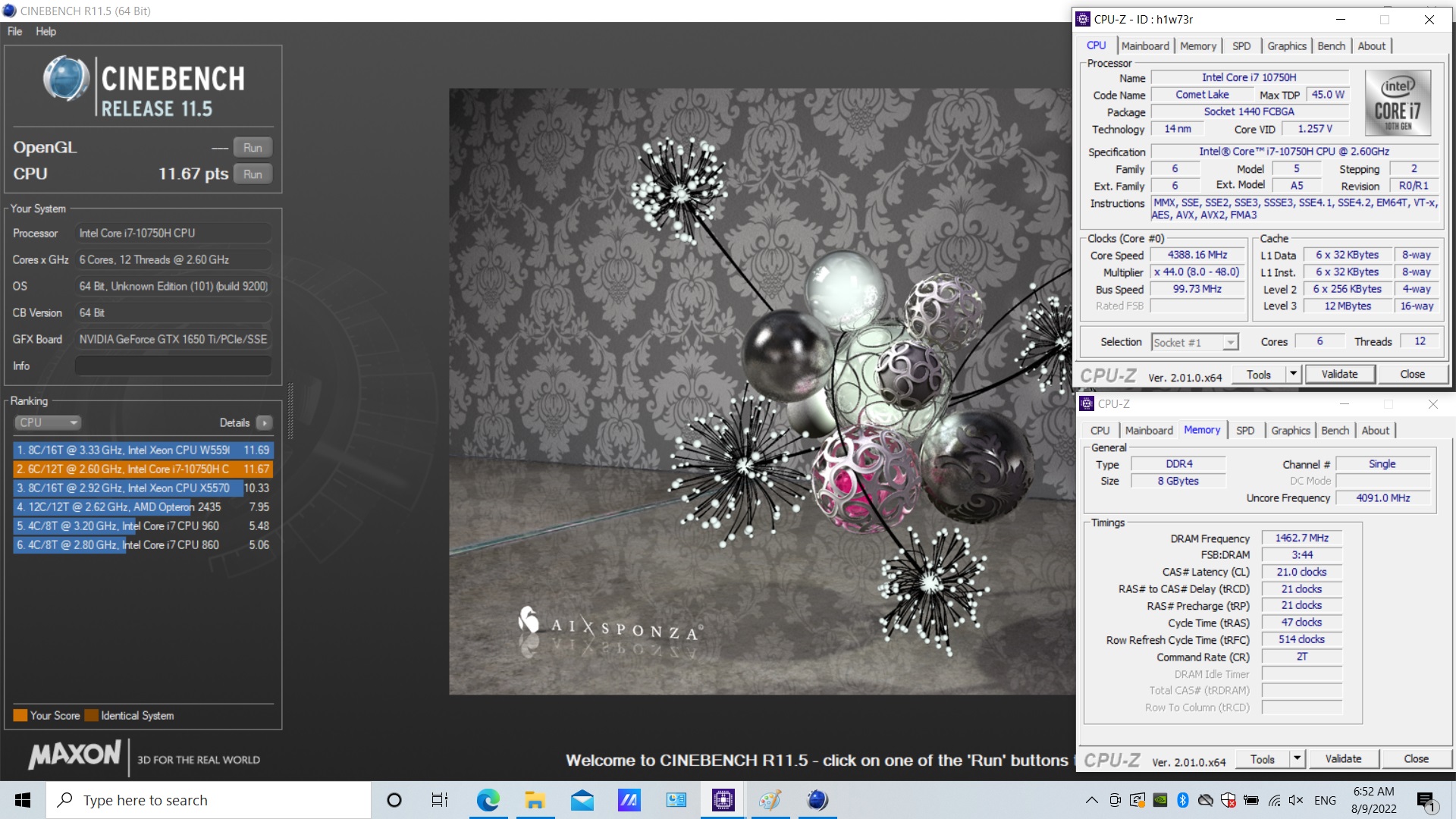Select the Core i7 860 ranking row

tap(143, 544)
